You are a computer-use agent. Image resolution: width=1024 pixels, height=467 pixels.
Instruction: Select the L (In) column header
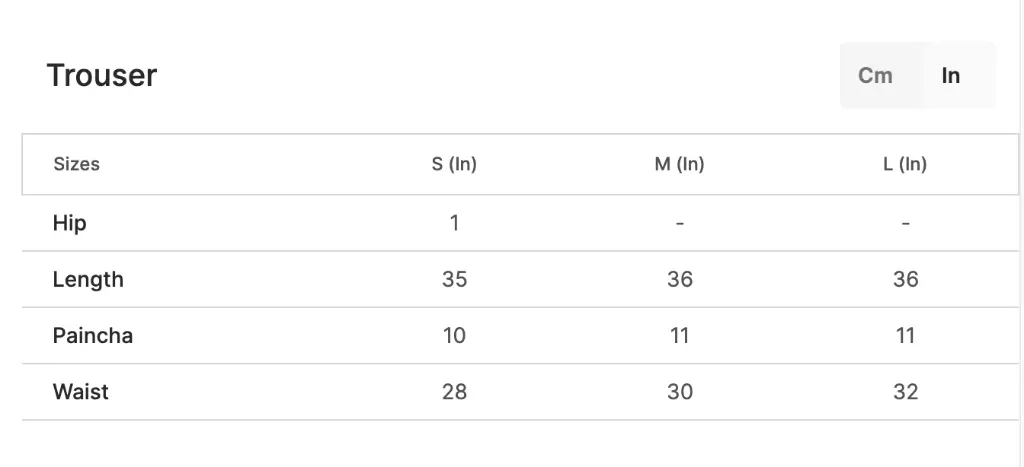(905, 164)
